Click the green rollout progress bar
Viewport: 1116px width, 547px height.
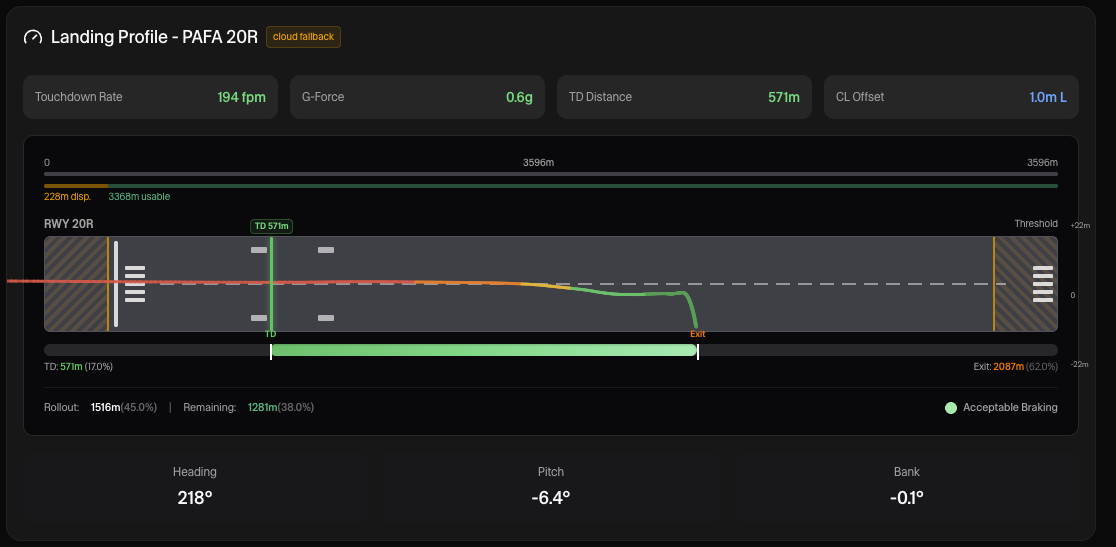(x=484, y=350)
